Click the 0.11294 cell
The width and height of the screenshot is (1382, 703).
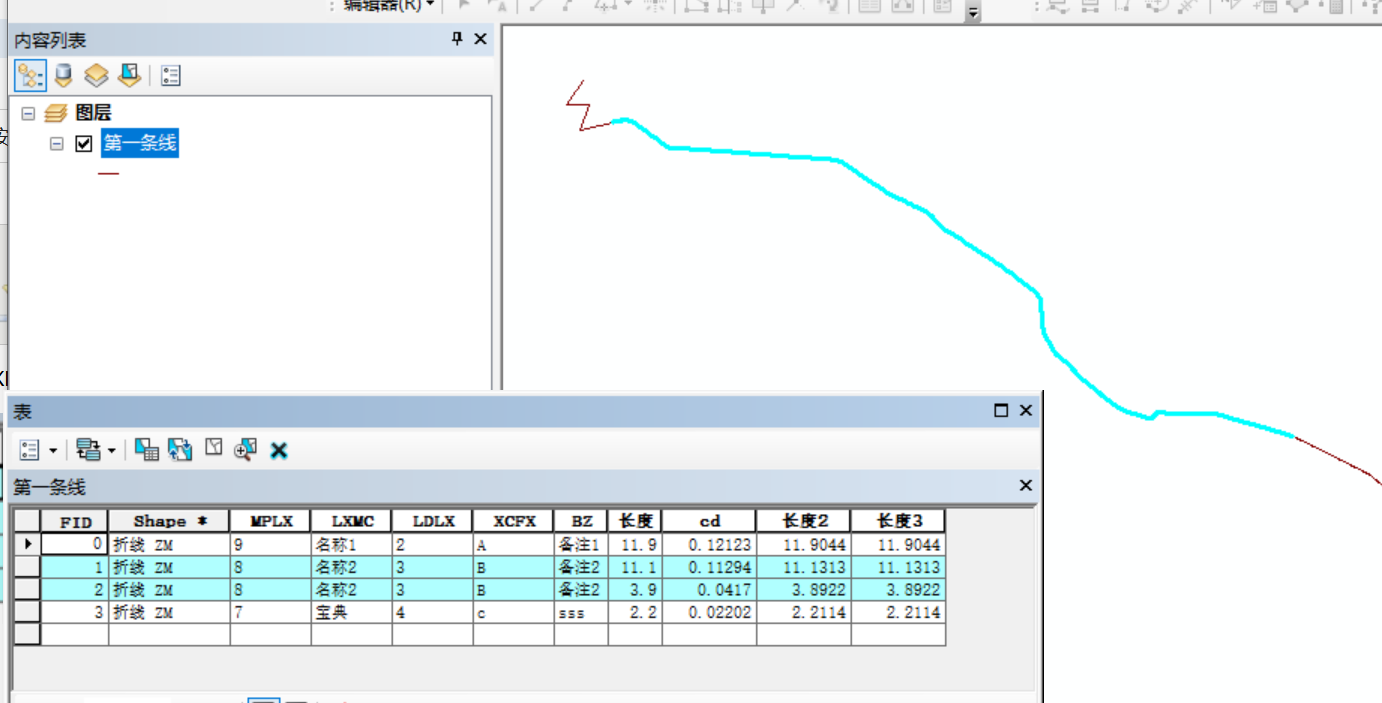[x=709, y=567]
